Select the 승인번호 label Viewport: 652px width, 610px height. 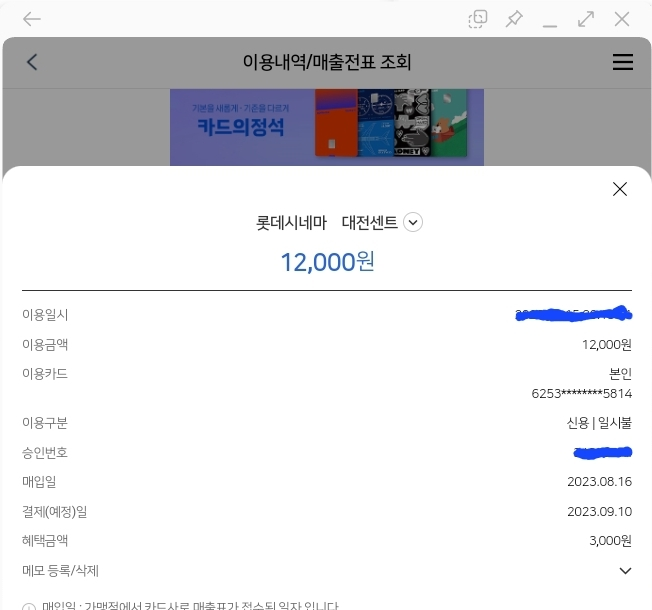(x=45, y=452)
